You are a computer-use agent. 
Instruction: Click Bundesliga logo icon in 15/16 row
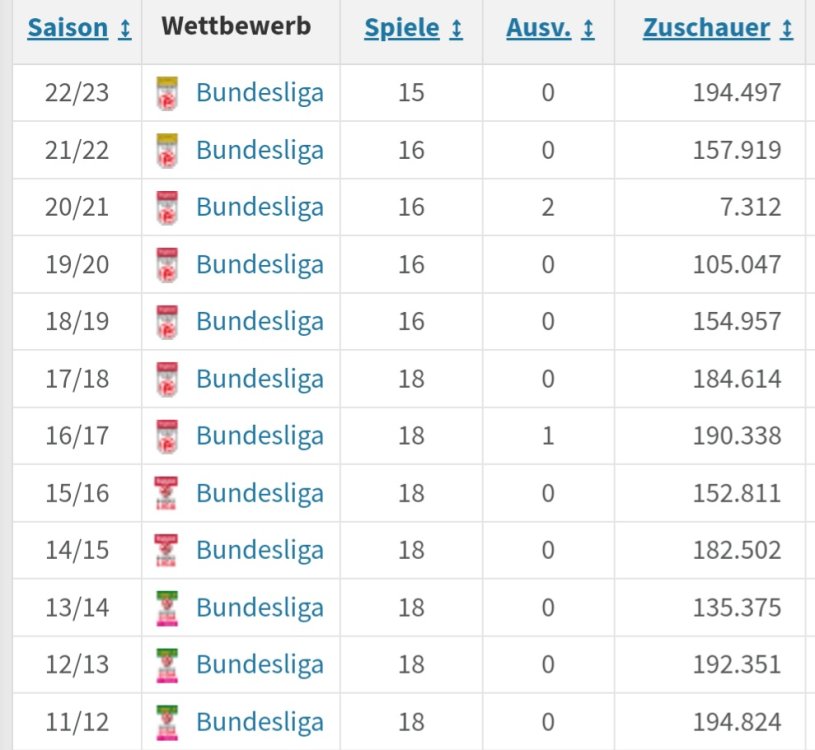tap(167, 494)
